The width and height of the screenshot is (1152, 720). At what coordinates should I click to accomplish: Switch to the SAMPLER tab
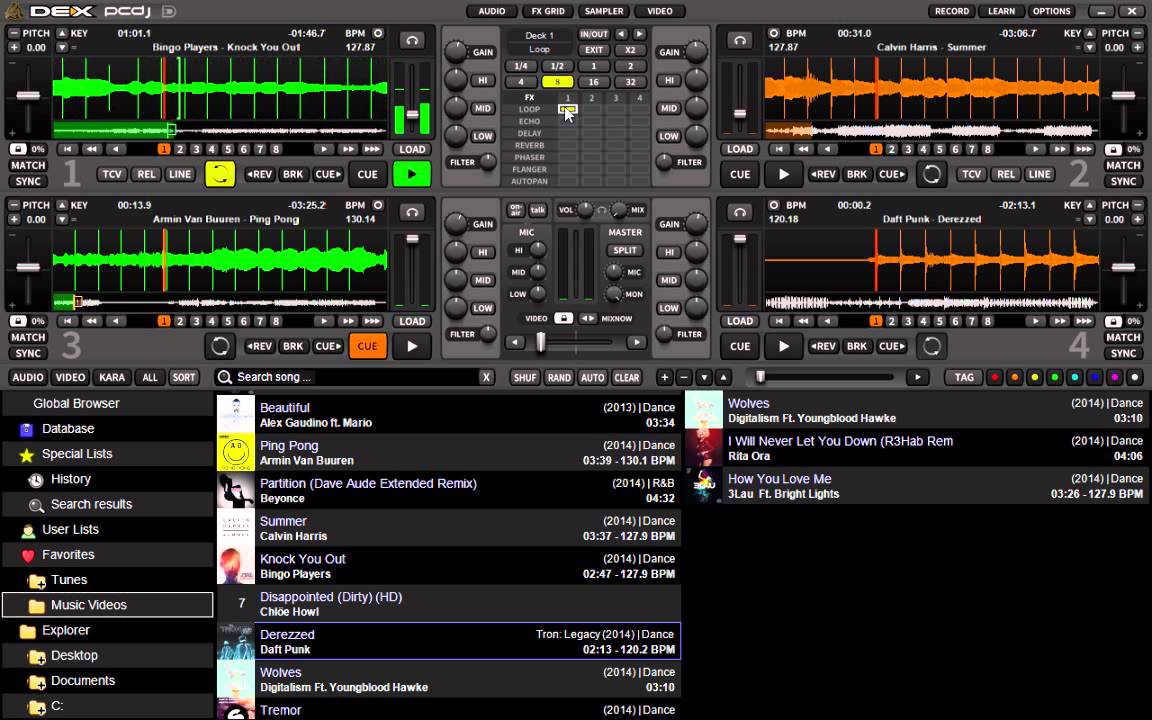click(x=604, y=11)
